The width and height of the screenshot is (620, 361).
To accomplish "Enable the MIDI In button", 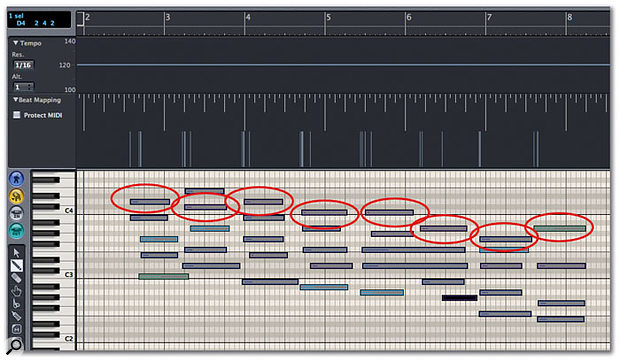I will tap(16, 213).
